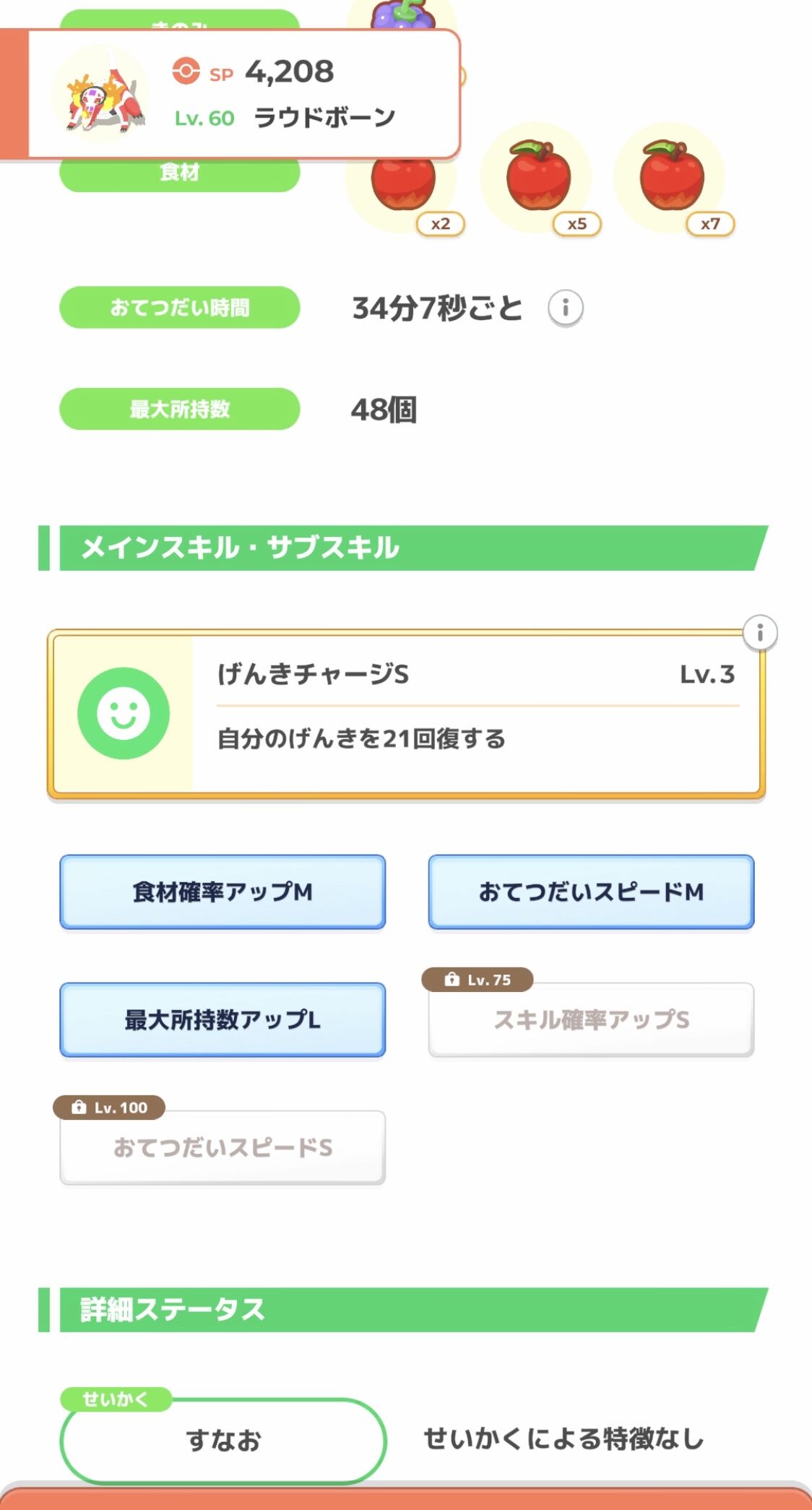Image resolution: width=812 pixels, height=1510 pixels.
Task: Tap info icon on main skill card
Action: 759,634
